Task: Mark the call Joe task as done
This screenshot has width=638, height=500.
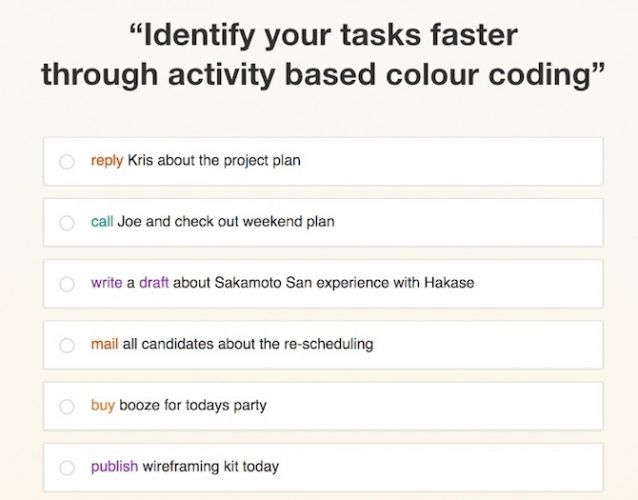Action: point(67,223)
